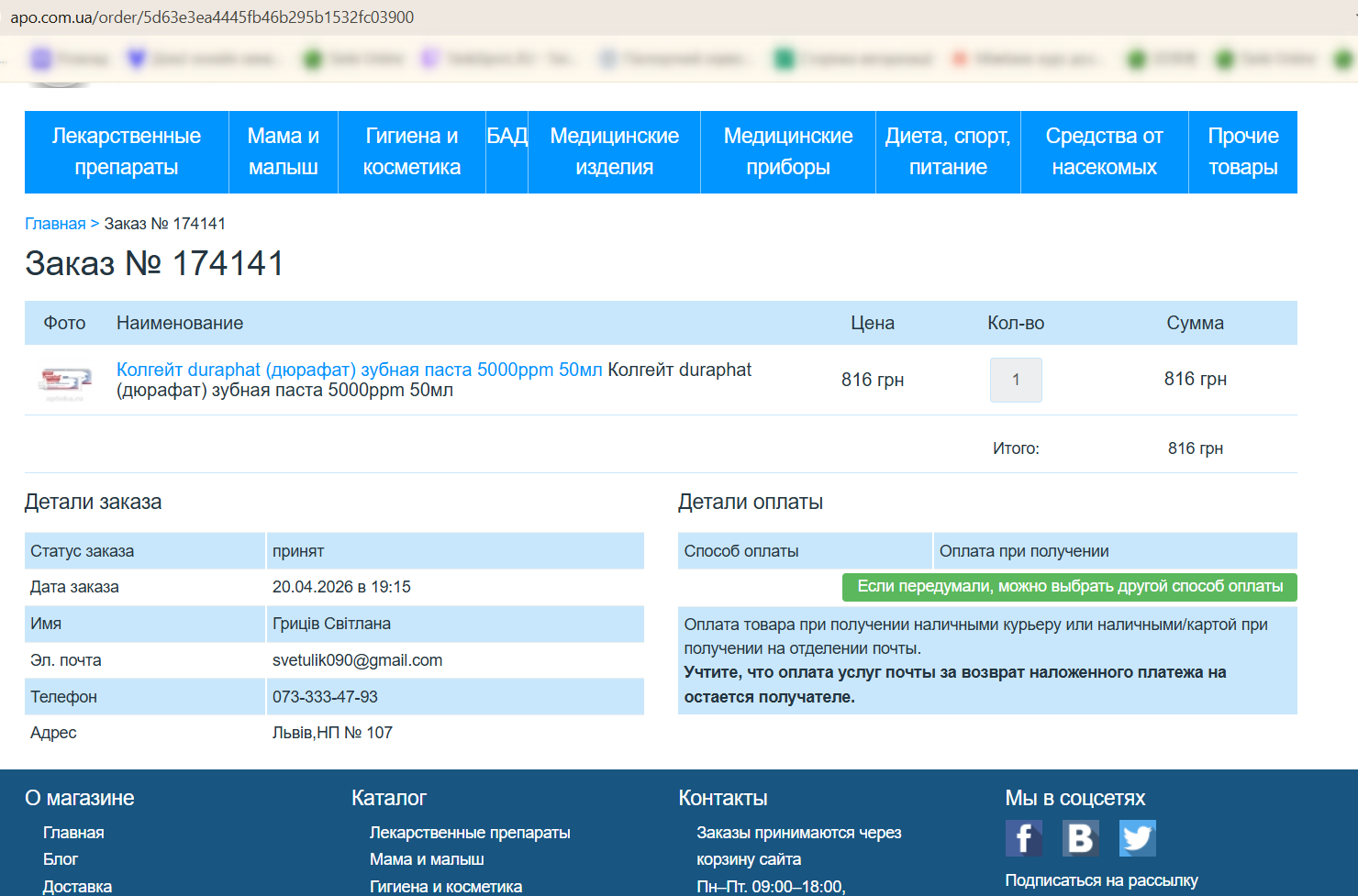The width and height of the screenshot is (1358, 896).
Task: Click the Twitter bird icon
Action: pyautogui.click(x=1138, y=838)
